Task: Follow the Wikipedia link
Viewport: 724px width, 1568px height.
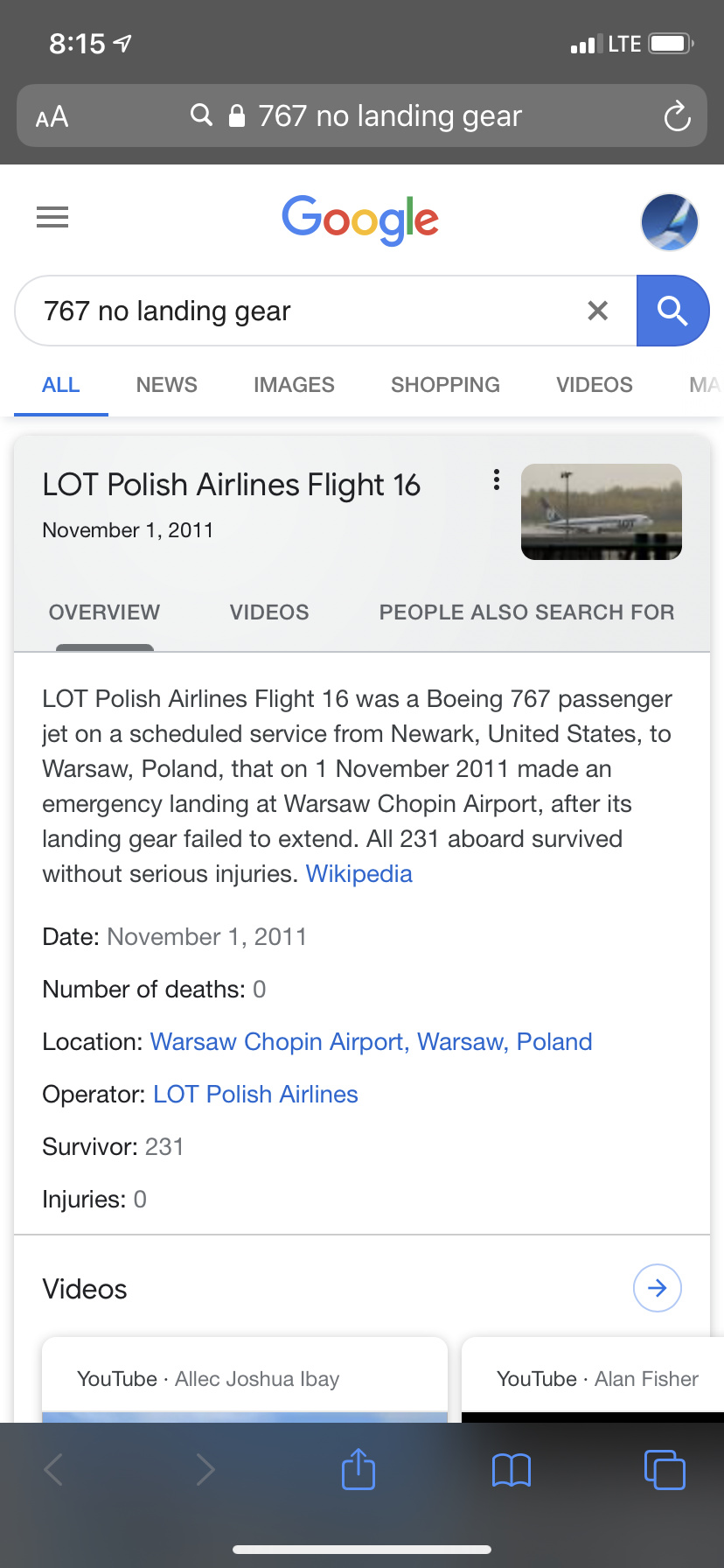Action: 359,874
